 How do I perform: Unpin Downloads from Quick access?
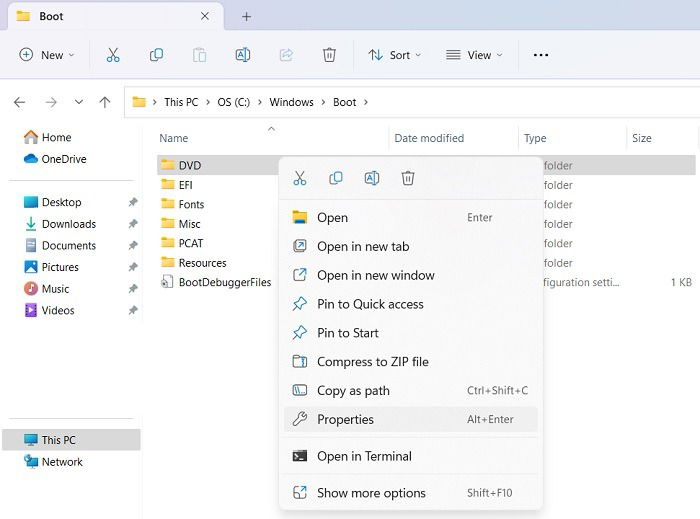[x=133, y=224]
